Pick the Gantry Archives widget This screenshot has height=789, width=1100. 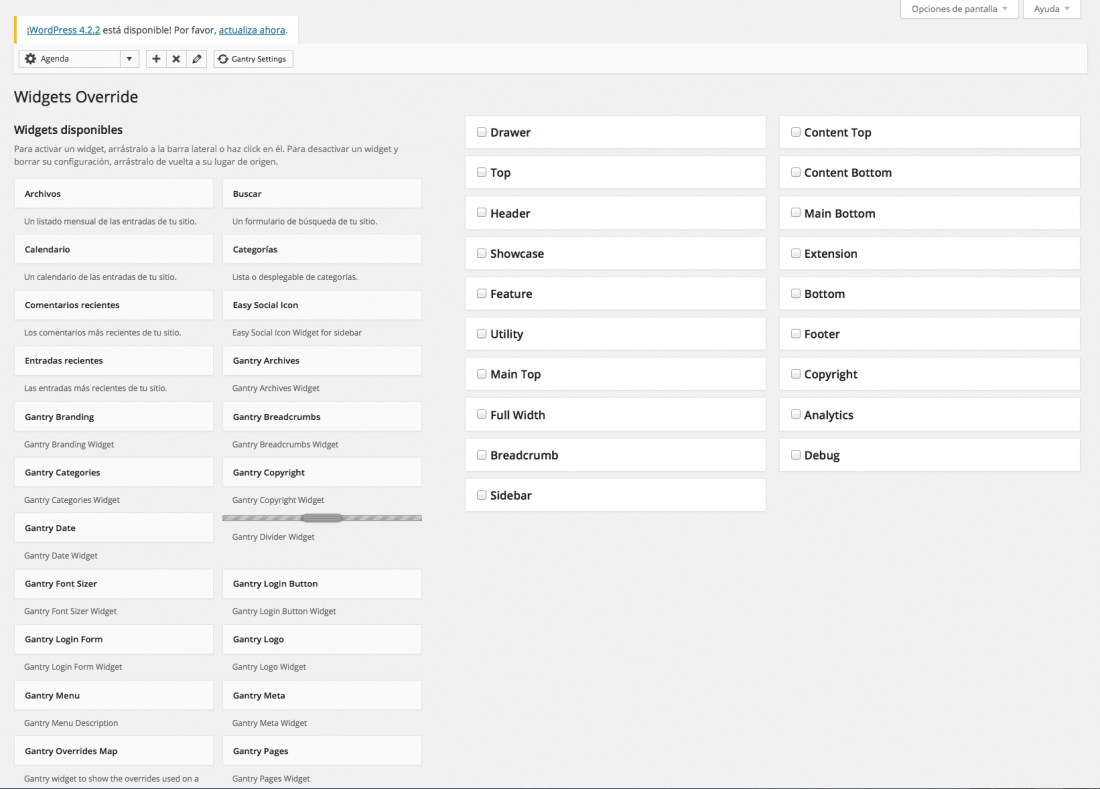[322, 360]
